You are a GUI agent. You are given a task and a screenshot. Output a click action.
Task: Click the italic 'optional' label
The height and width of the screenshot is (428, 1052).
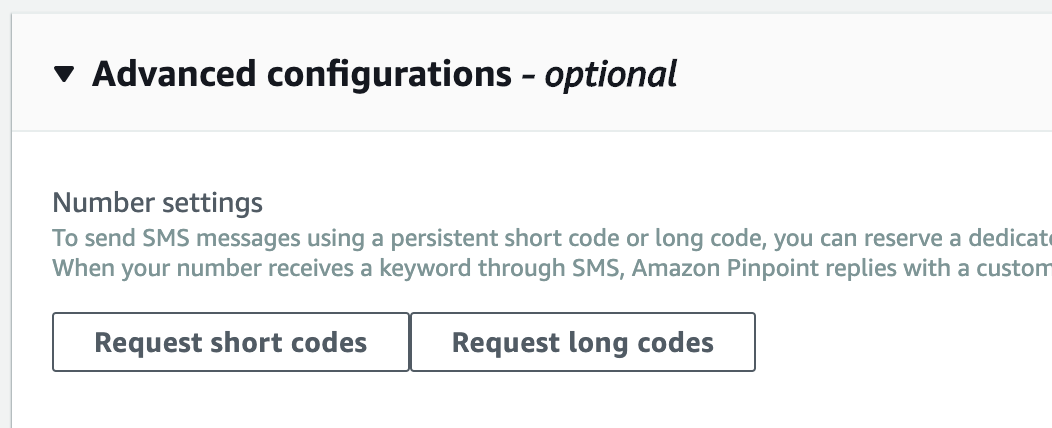click(610, 74)
